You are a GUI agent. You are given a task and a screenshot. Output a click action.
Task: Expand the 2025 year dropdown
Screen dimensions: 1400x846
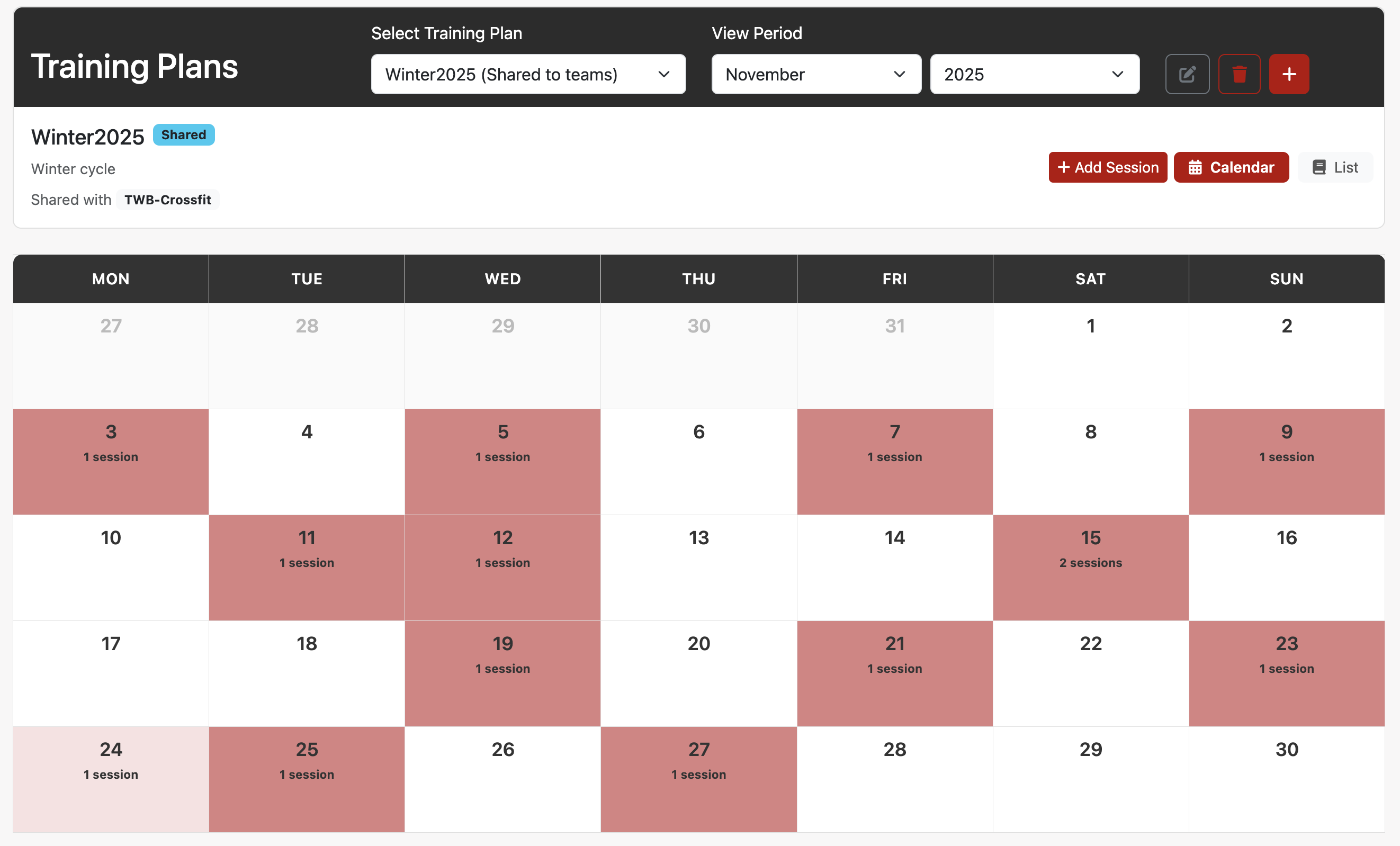click(x=1034, y=75)
